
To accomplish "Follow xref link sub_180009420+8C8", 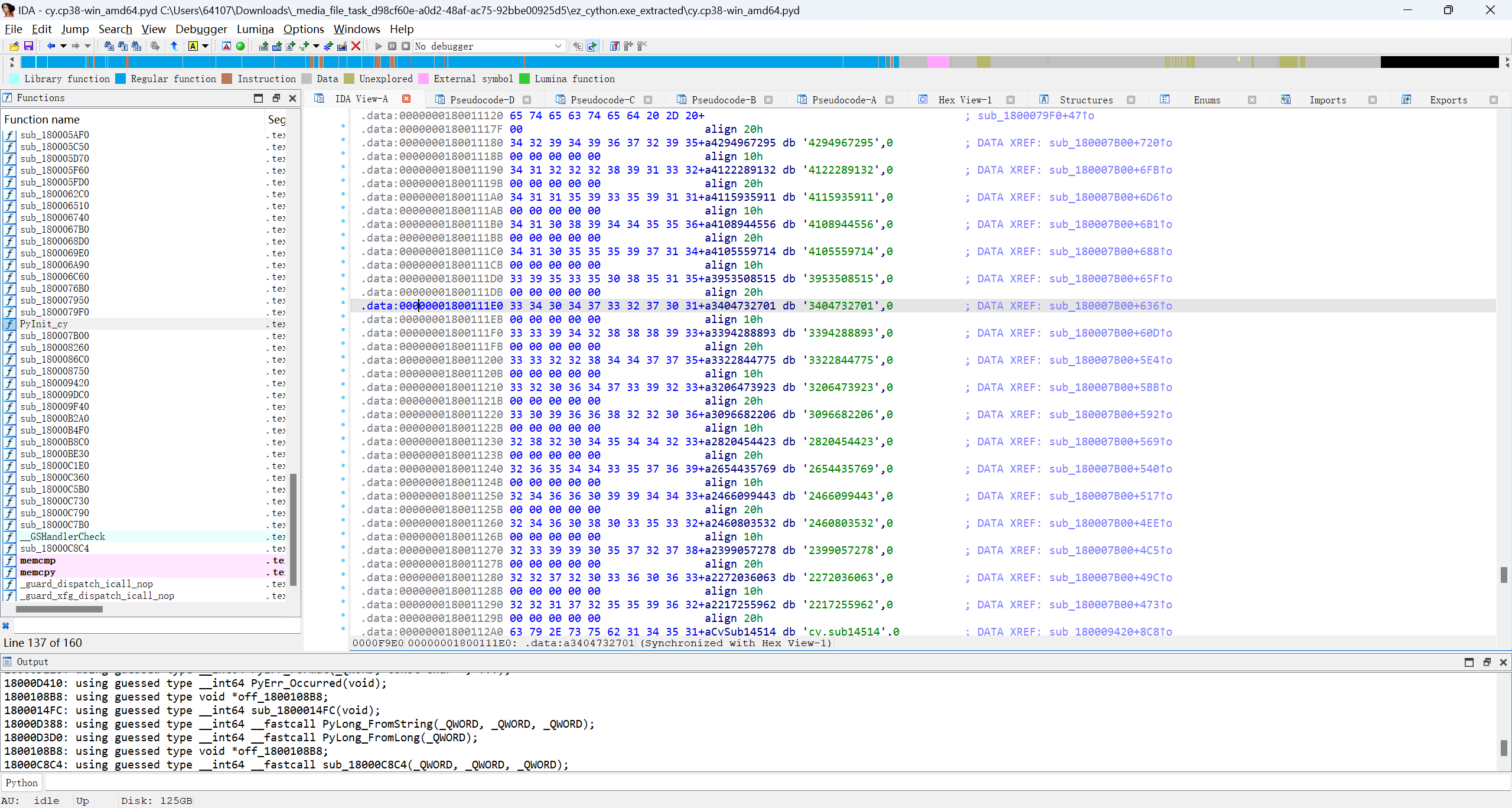I will tap(1111, 631).
